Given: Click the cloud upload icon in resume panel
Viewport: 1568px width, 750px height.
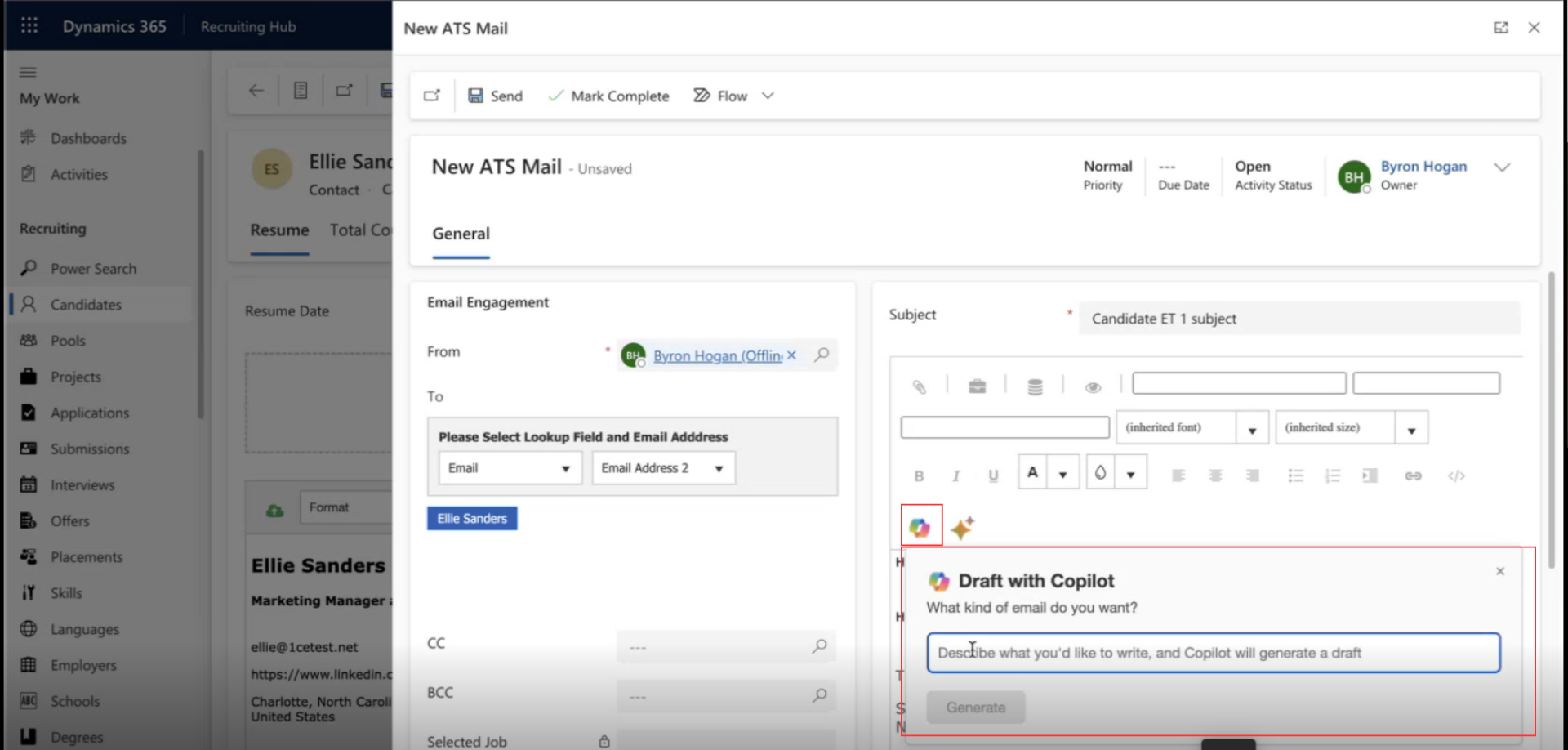Looking at the screenshot, I should 274,510.
